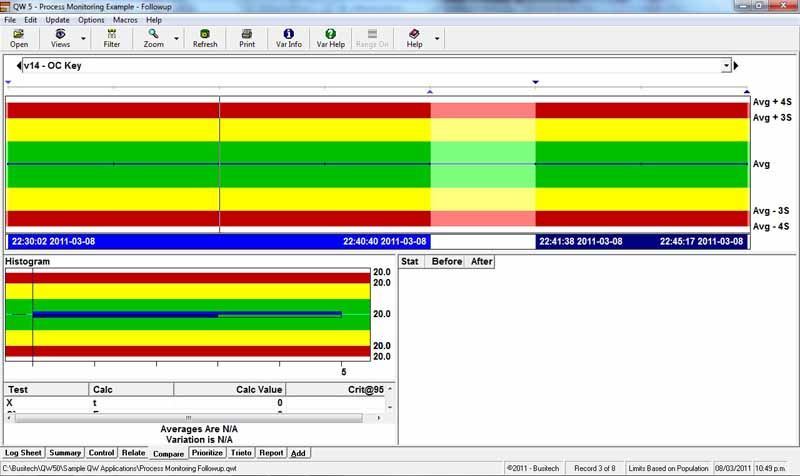Click Record 3 of 8 in status bar
The image size is (800, 476).
pyautogui.click(x=594, y=468)
